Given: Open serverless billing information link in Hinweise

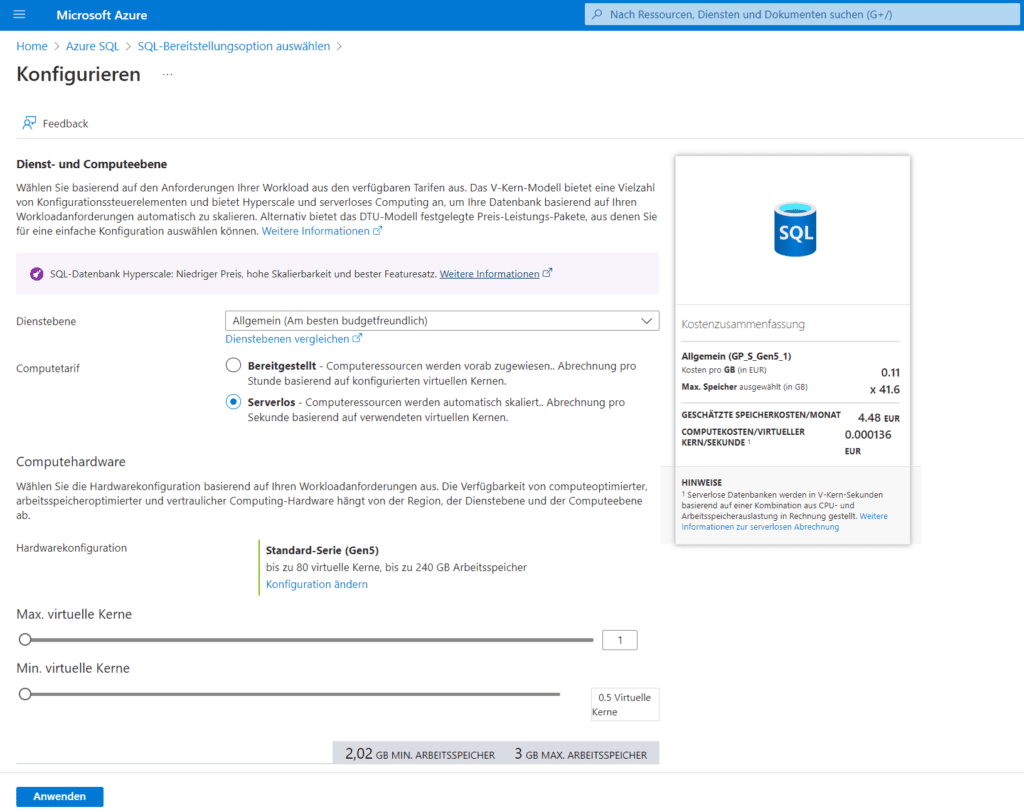Looking at the screenshot, I should point(784,521).
